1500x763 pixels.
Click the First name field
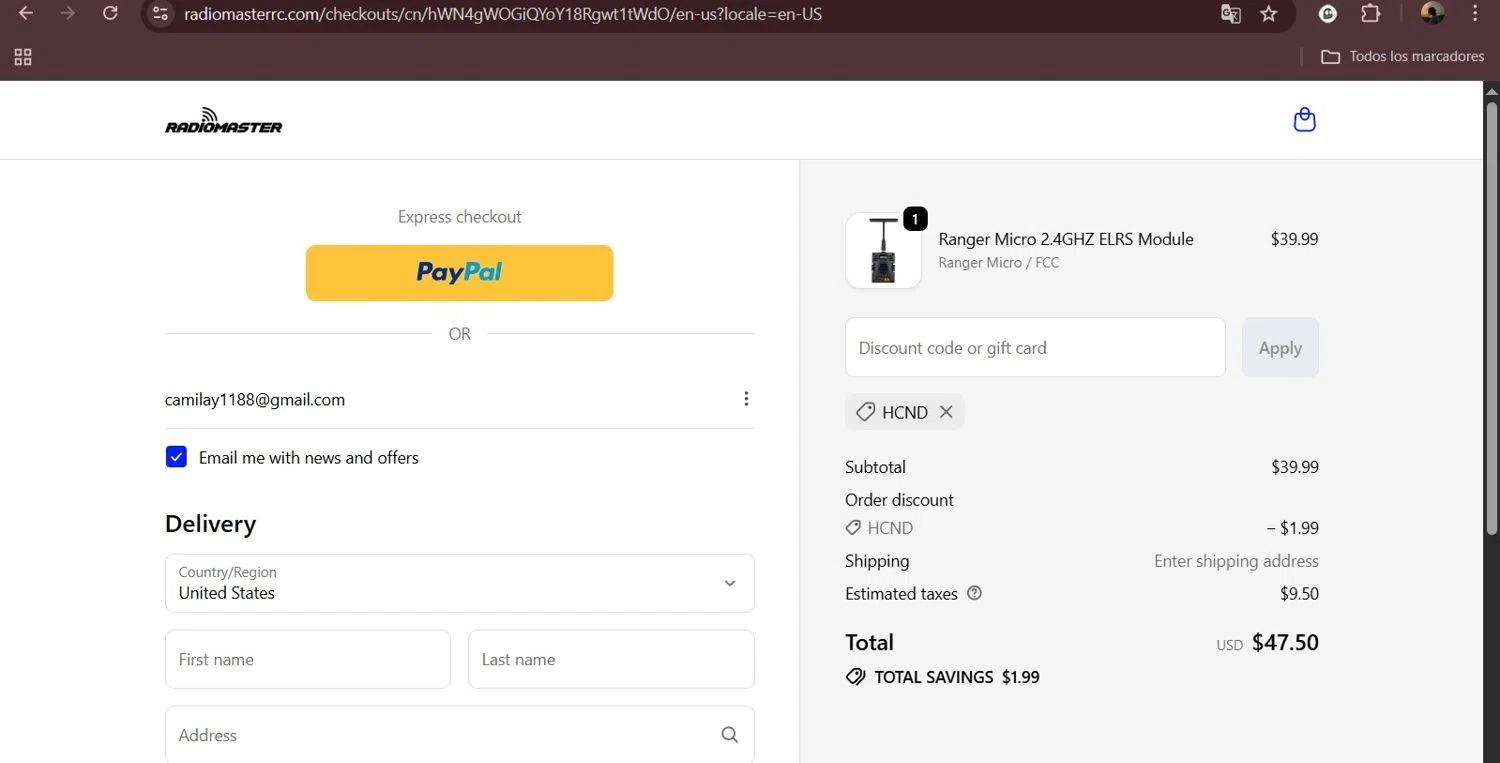[308, 659]
